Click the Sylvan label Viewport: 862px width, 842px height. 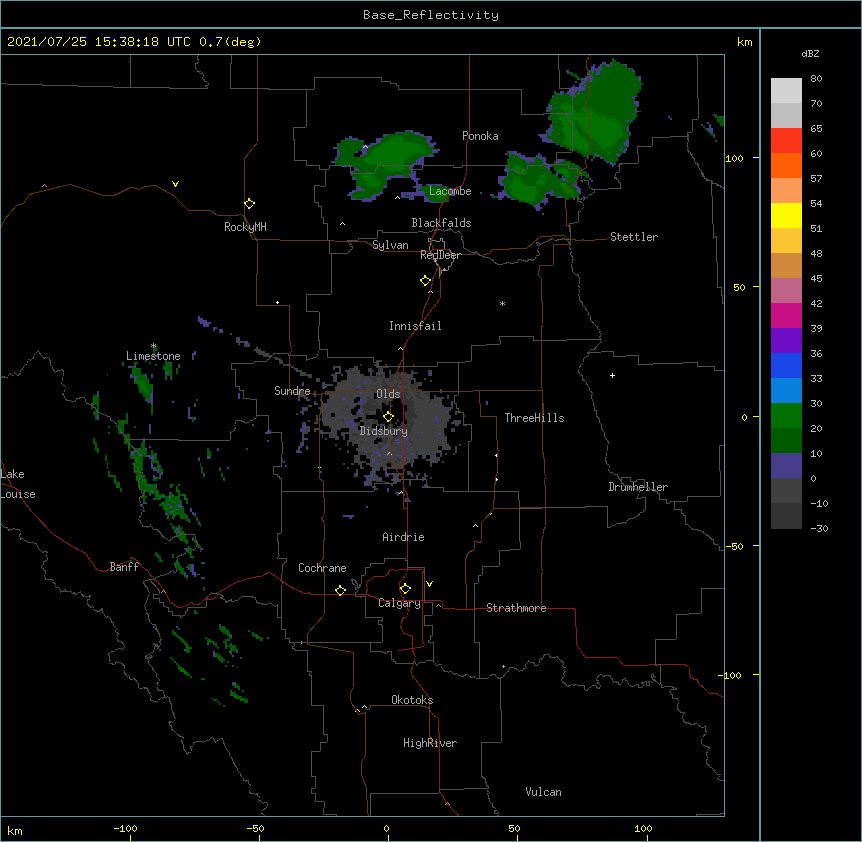390,245
